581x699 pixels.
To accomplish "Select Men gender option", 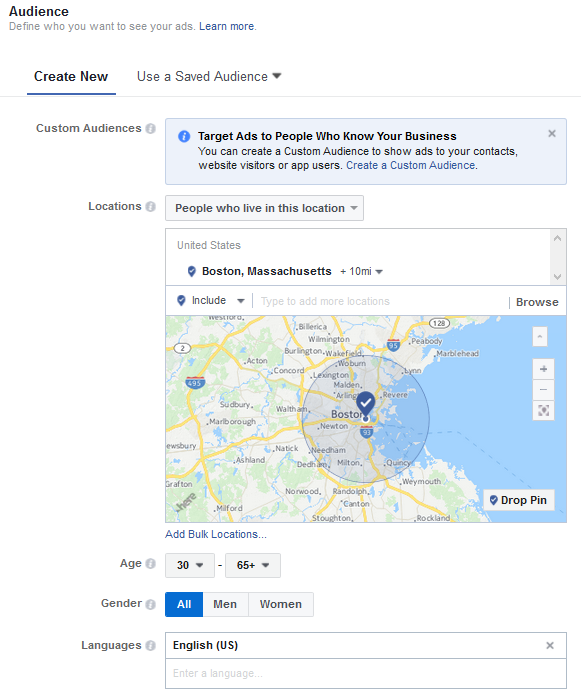I will point(225,604).
